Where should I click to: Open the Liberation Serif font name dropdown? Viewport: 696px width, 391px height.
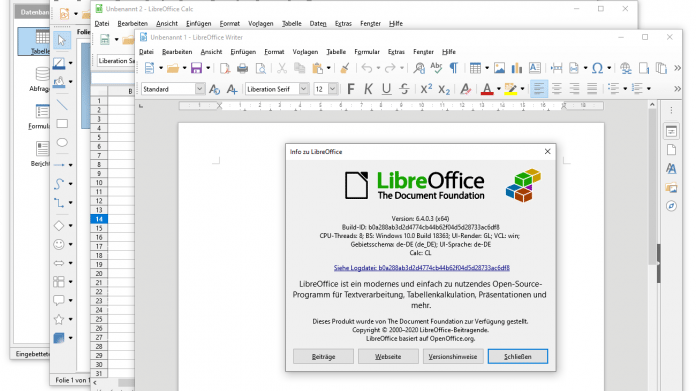(x=304, y=89)
